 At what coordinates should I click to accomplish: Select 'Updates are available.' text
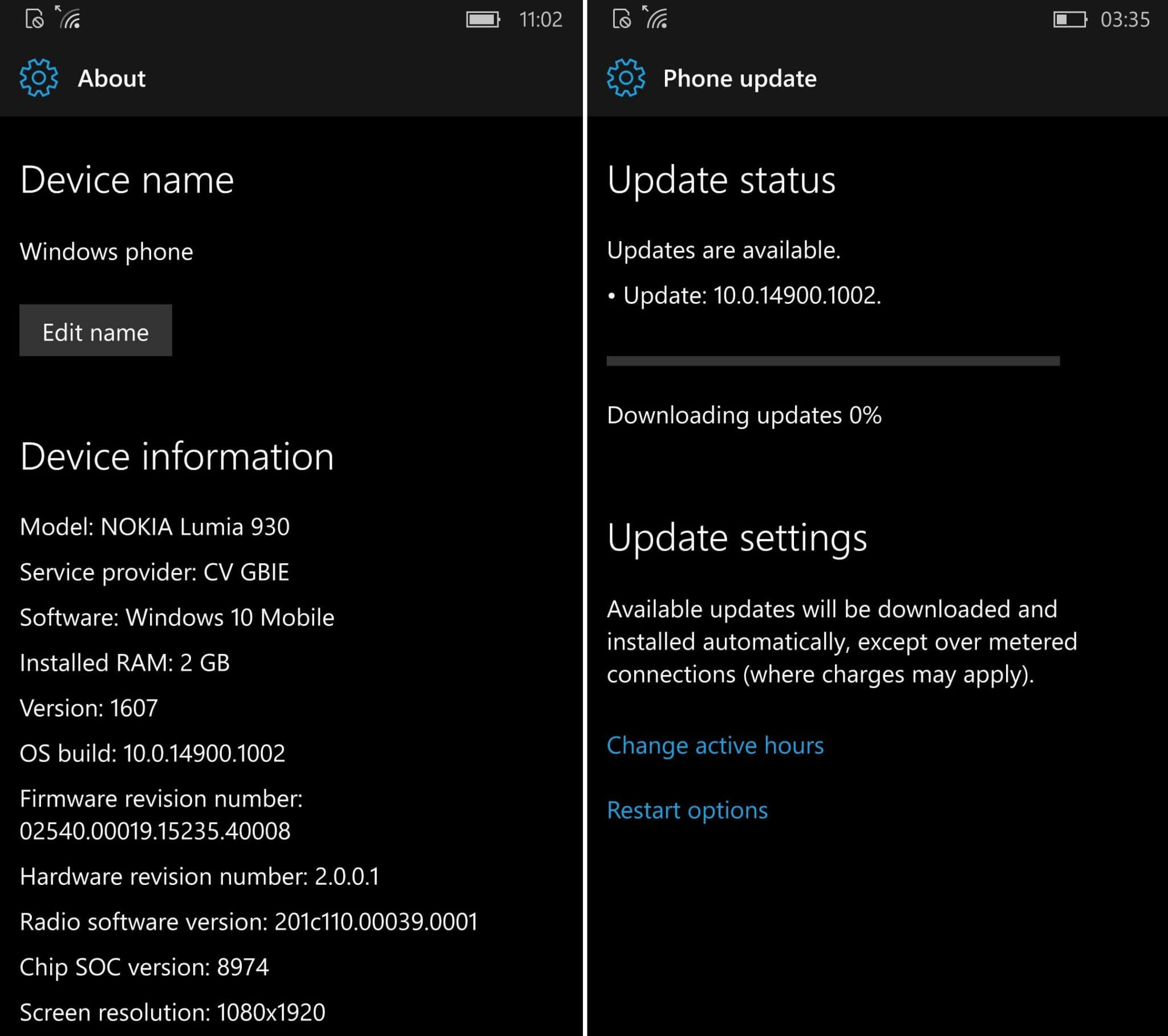pyautogui.click(x=724, y=250)
